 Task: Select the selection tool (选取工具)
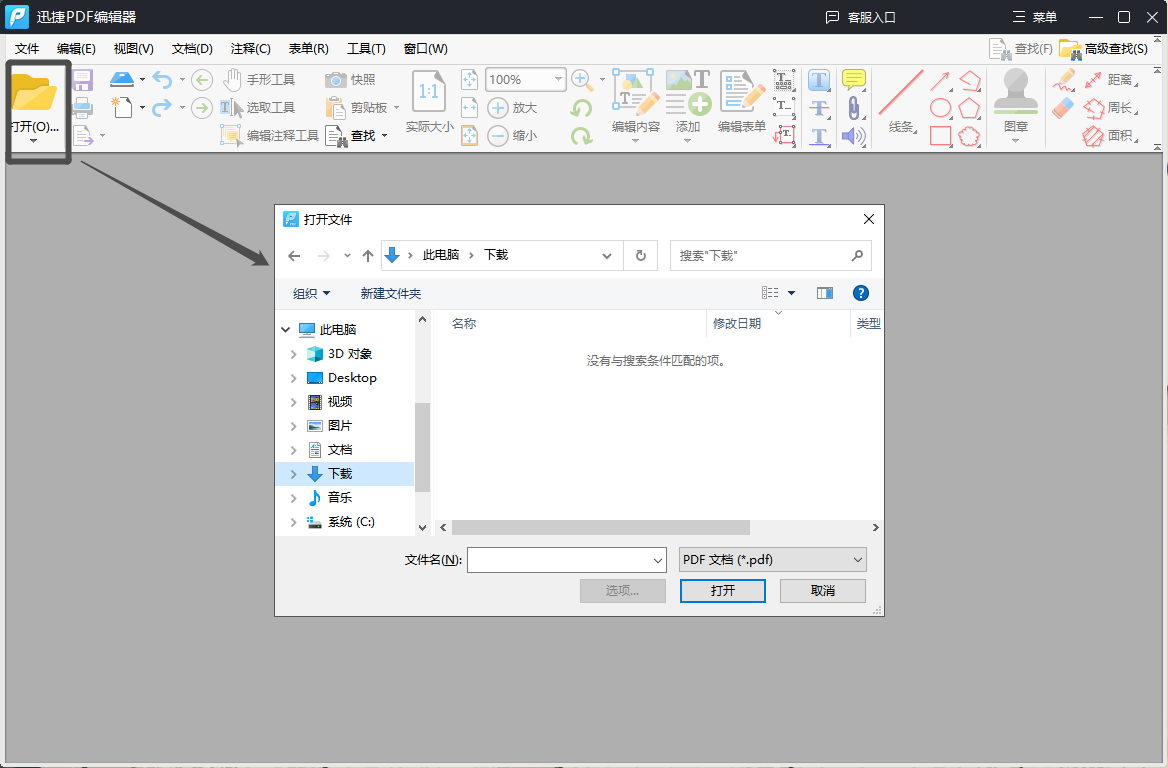coord(258,107)
